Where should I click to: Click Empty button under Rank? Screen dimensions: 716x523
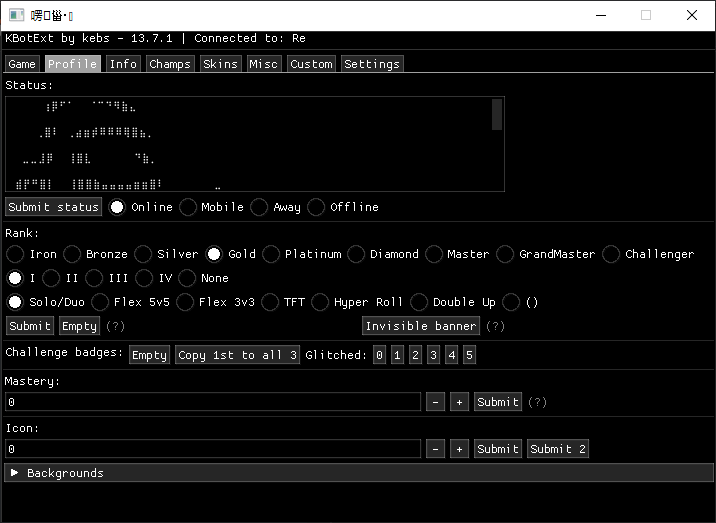coord(79,326)
